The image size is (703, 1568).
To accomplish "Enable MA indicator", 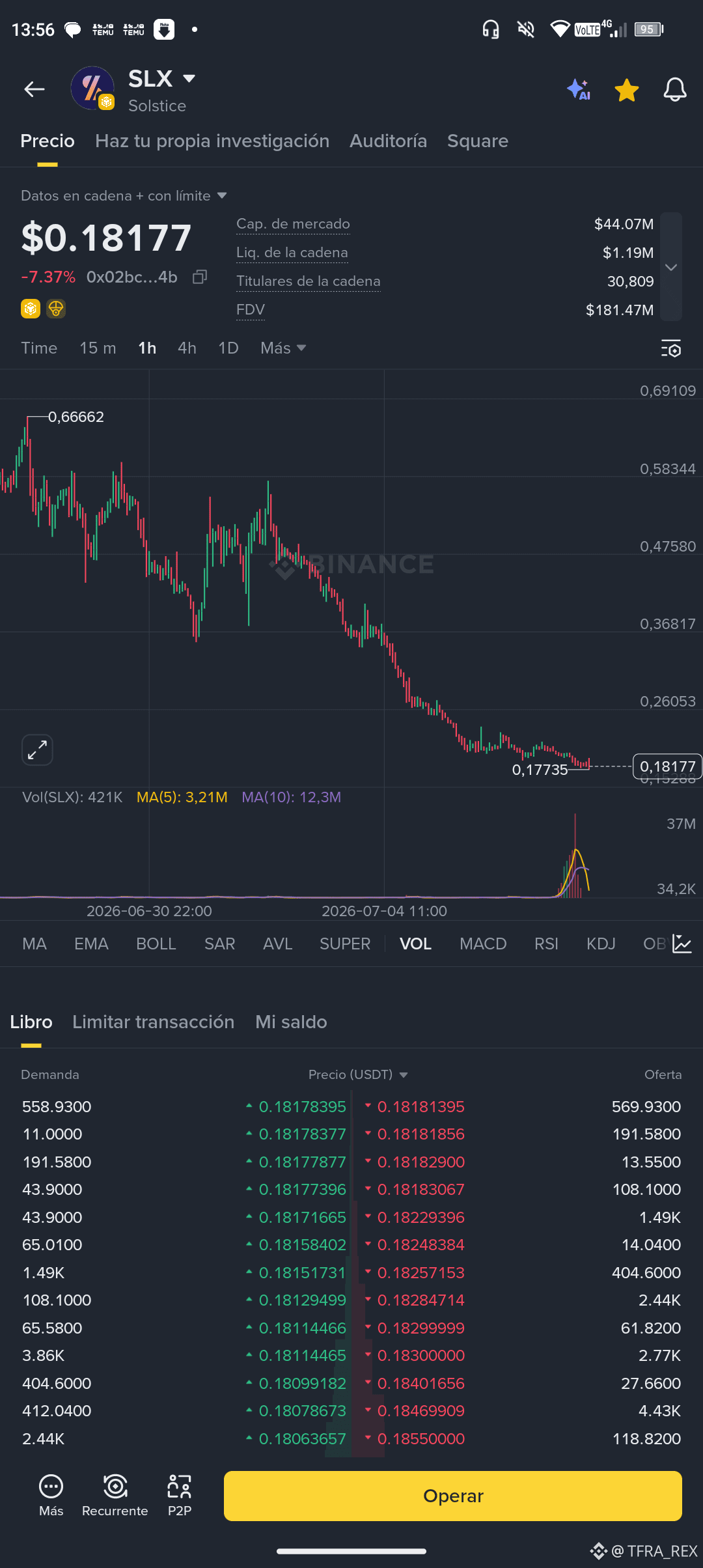I will click(34, 944).
